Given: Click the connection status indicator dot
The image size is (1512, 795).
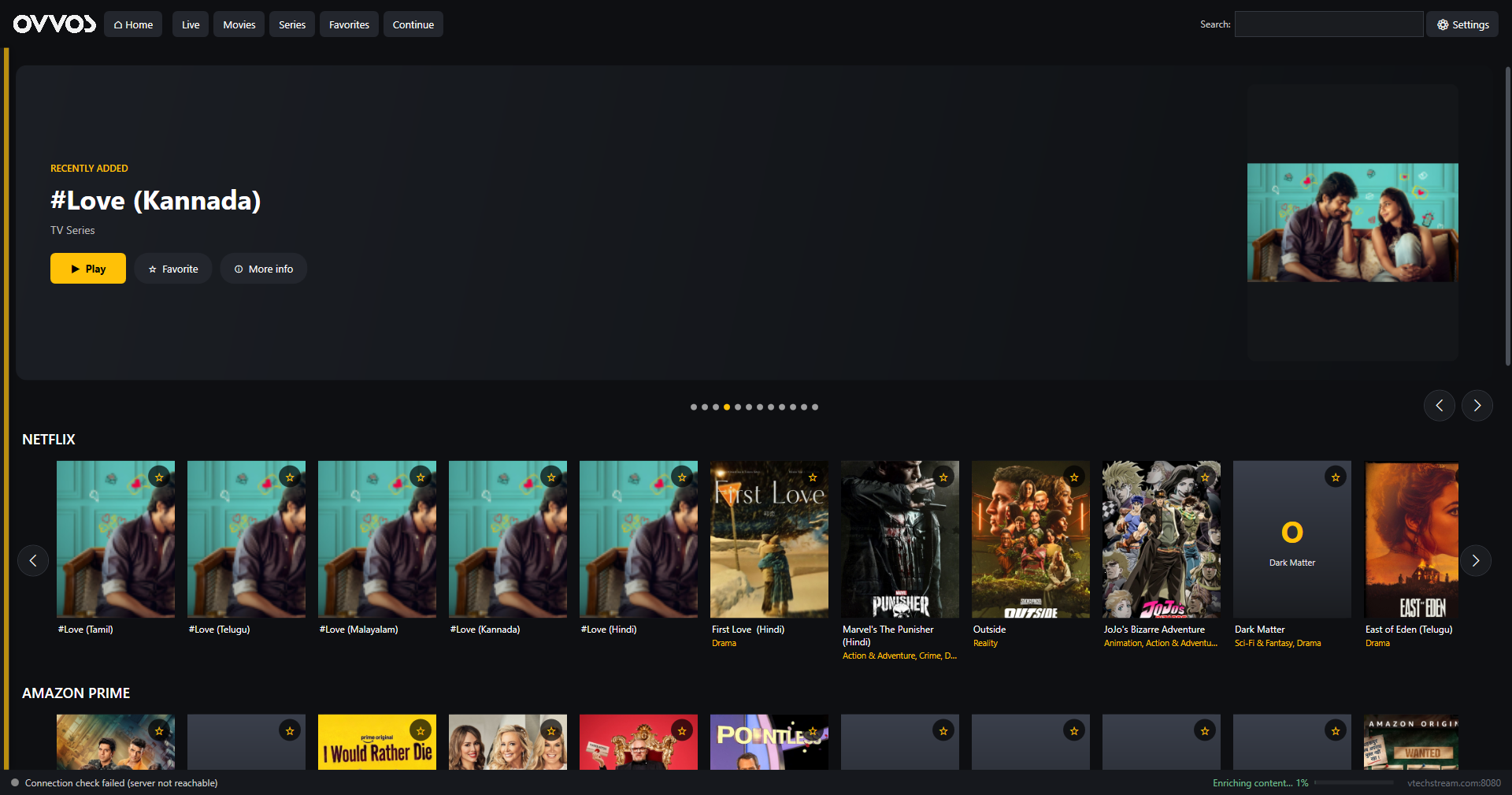Looking at the screenshot, I should [x=15, y=782].
